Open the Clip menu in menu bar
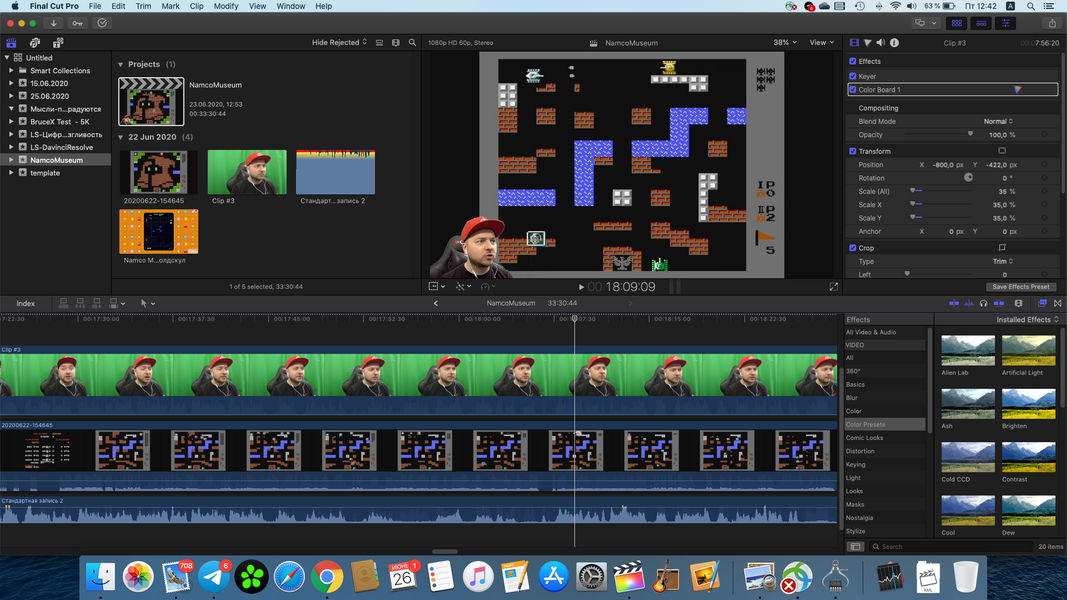Viewport: 1067px width, 600px height. pyautogui.click(x=197, y=6)
